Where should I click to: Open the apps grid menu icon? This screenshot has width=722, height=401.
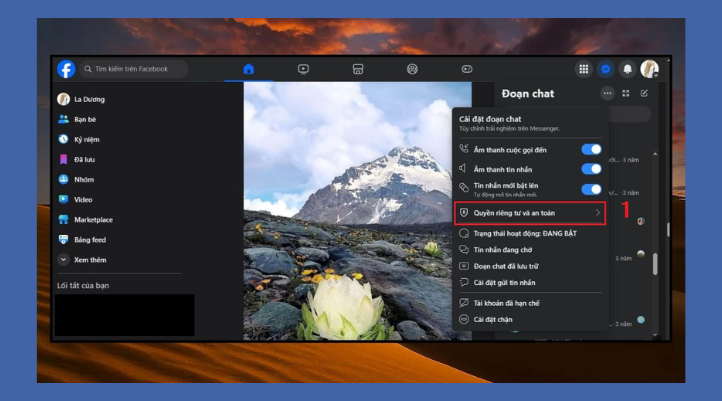coord(583,69)
